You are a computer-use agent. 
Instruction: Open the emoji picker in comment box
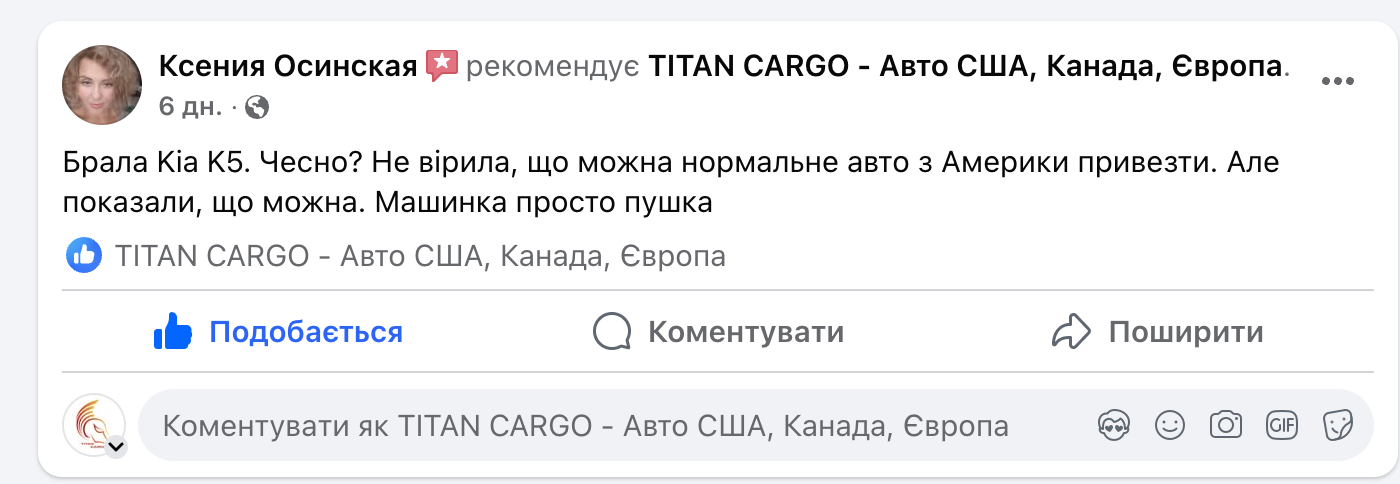click(x=1169, y=426)
